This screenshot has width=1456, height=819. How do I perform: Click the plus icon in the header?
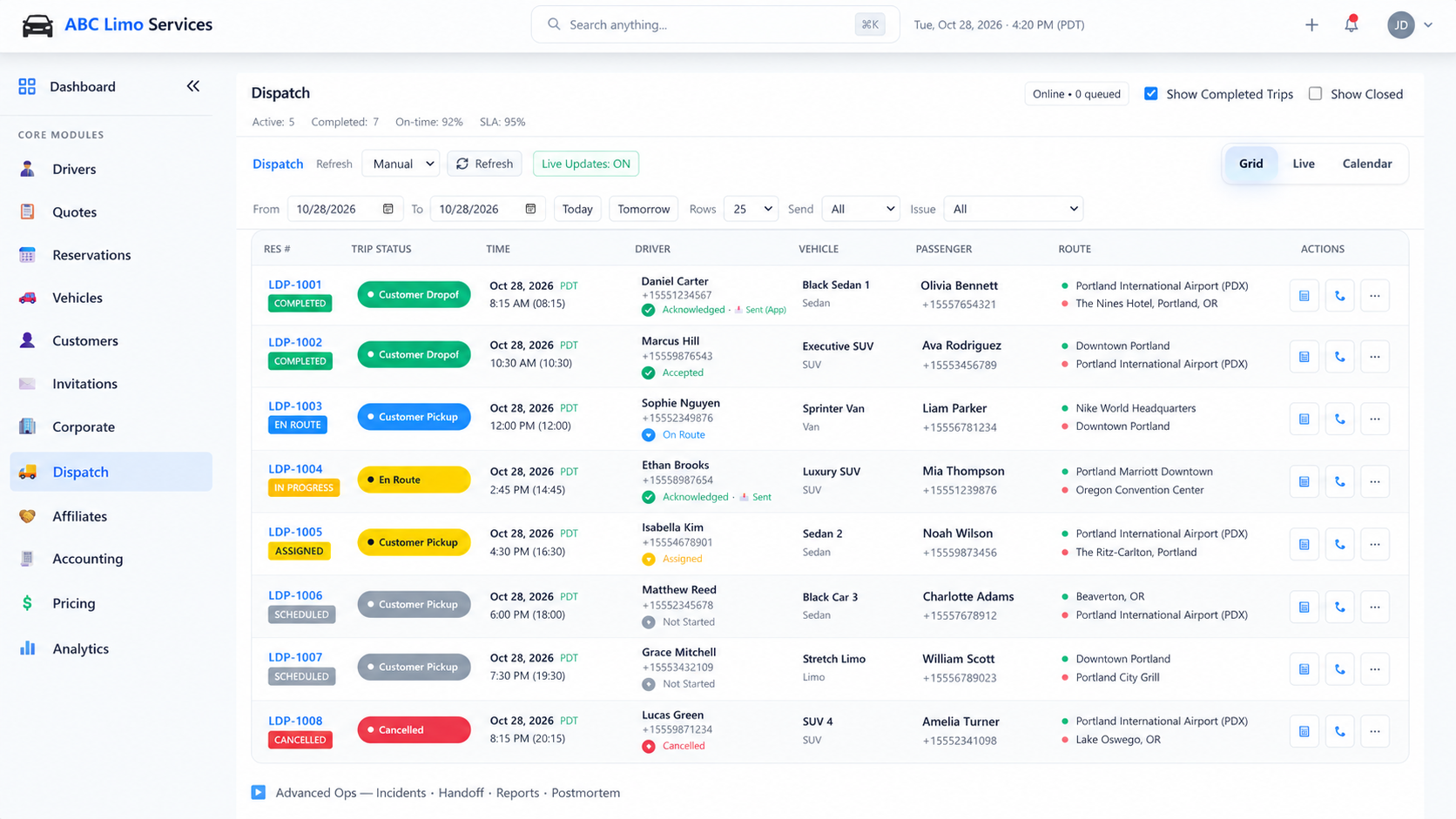click(x=1311, y=25)
